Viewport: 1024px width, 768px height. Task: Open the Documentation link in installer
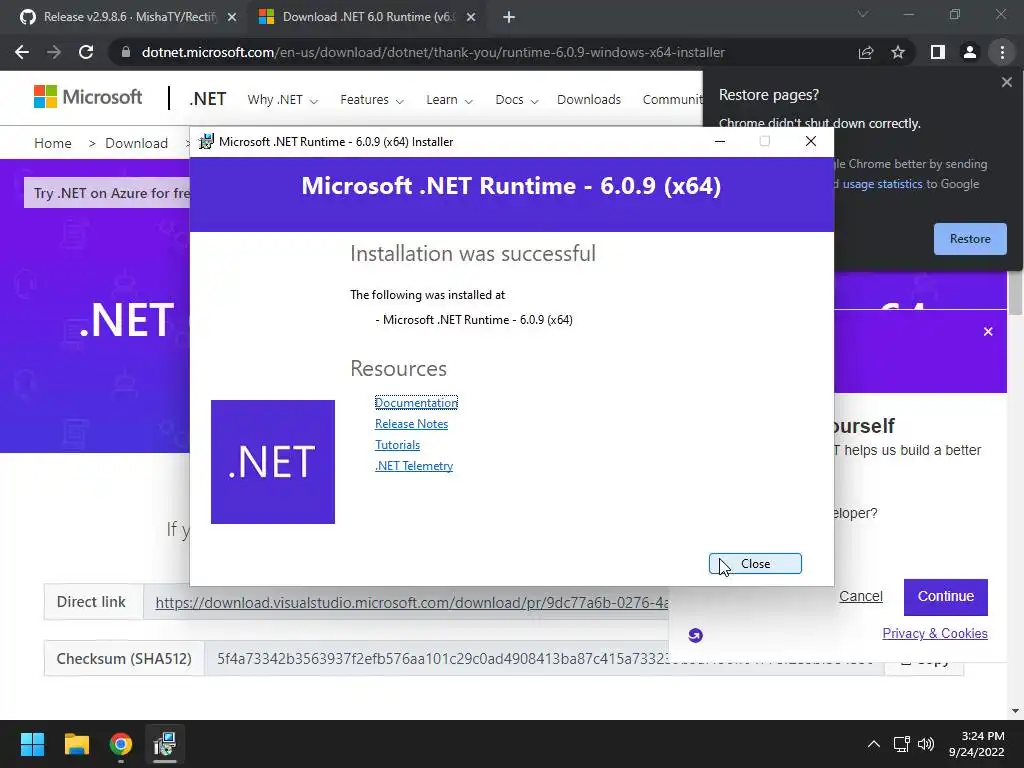pos(416,402)
